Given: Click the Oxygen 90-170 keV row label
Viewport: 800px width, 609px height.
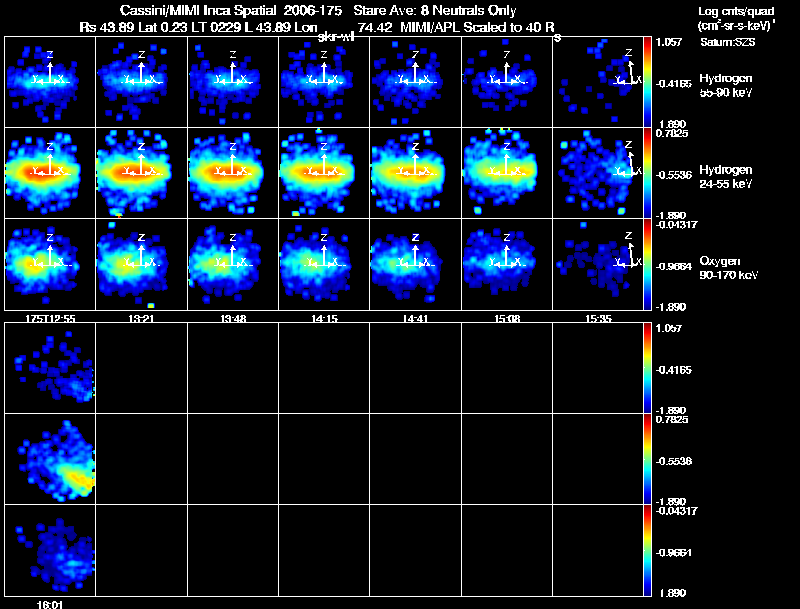Looking at the screenshot, I should 728,268.
